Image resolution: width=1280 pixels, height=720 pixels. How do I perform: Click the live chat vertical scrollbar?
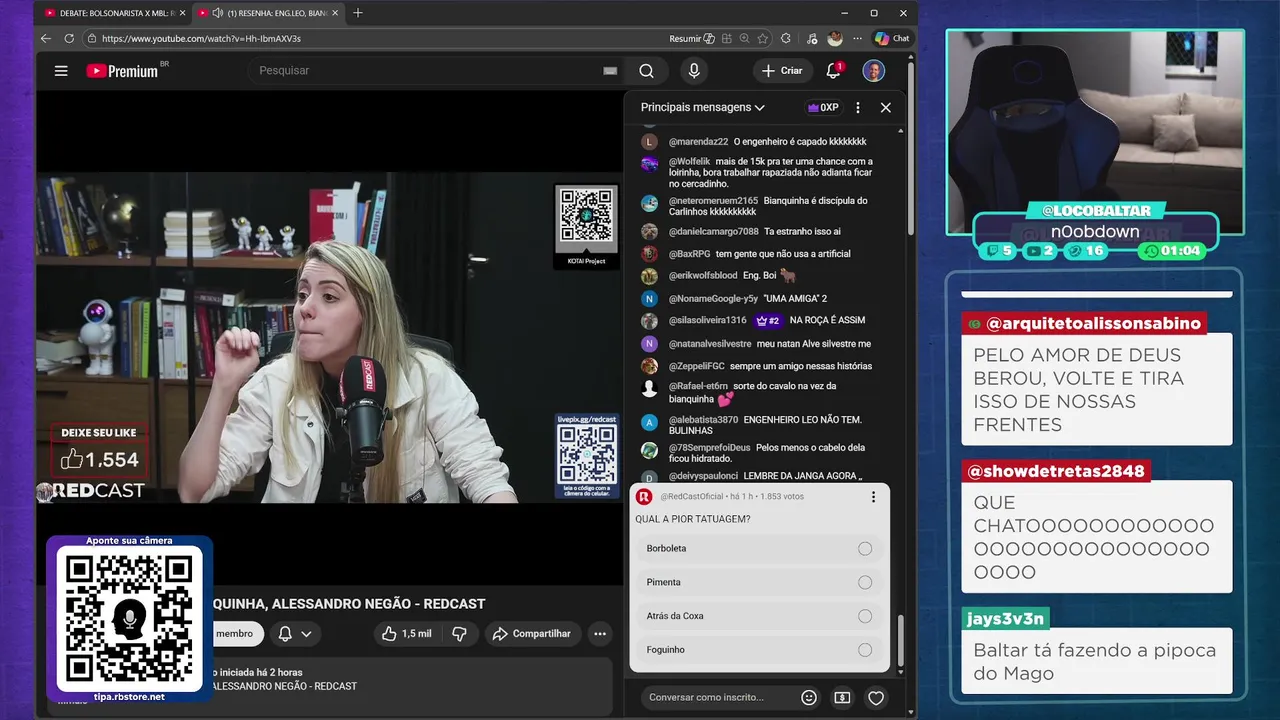pos(900,640)
